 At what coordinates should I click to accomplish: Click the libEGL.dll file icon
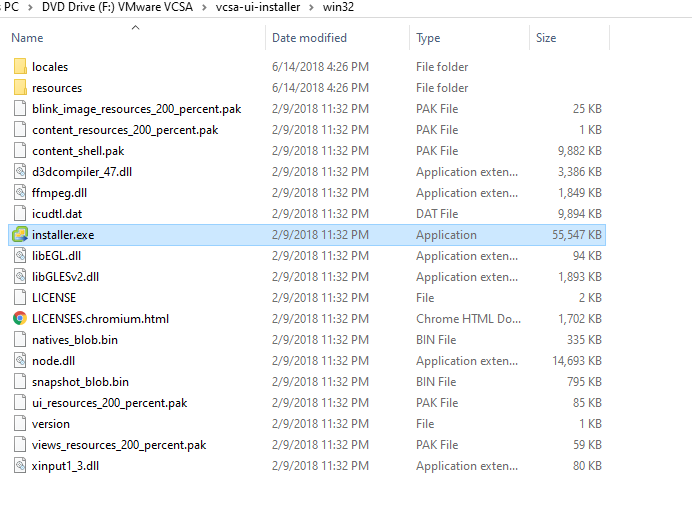tap(20, 255)
